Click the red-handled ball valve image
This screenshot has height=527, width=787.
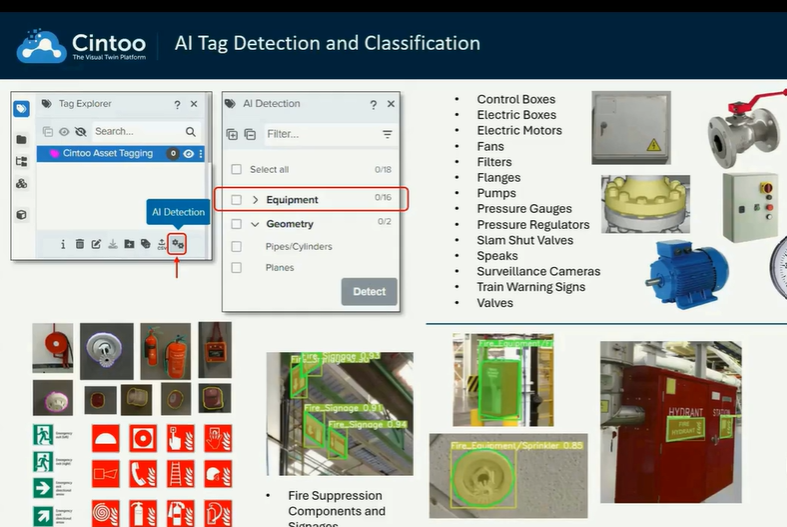tap(747, 130)
